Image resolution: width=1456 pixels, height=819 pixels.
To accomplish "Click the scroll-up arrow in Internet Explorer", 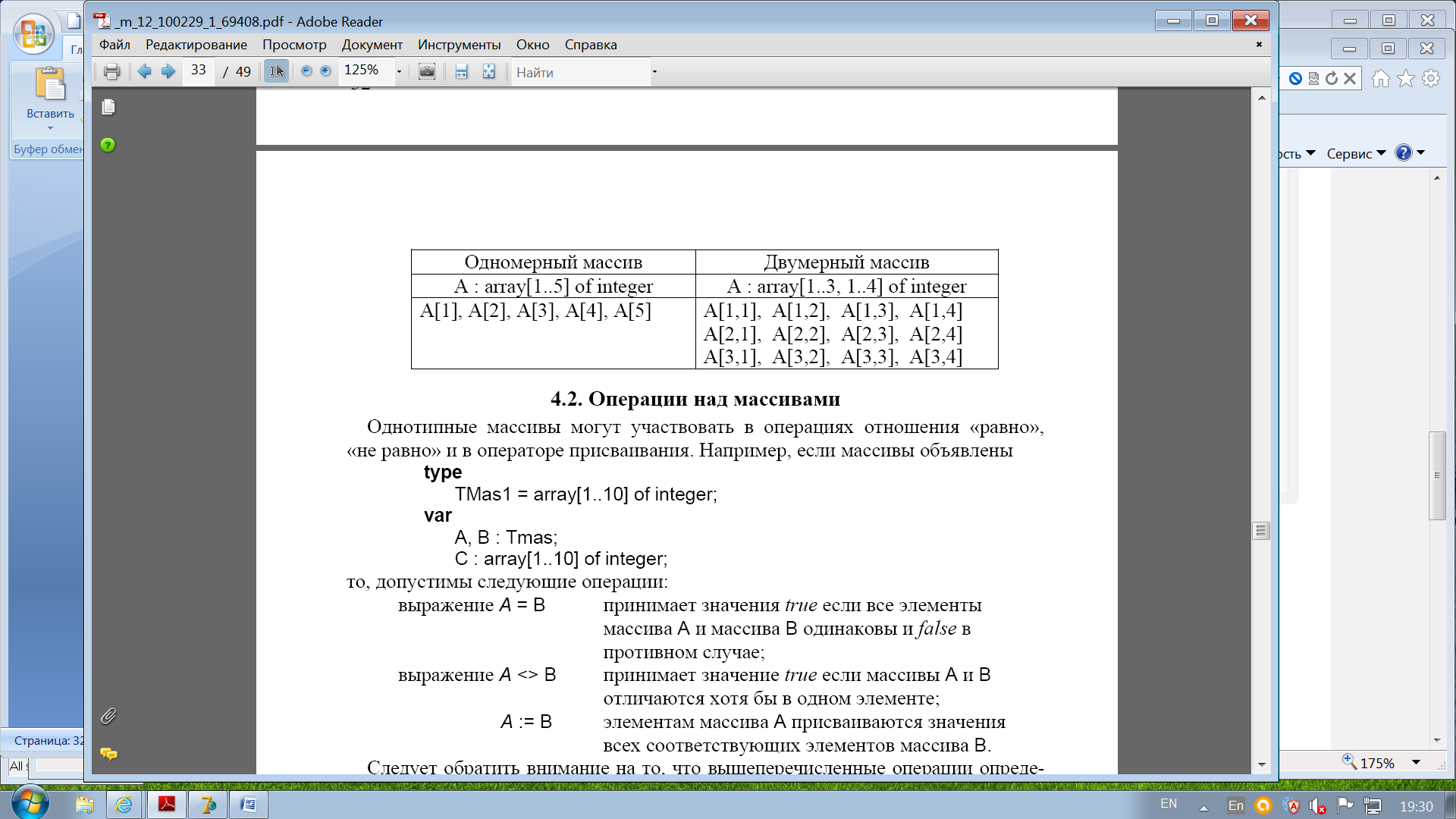I will (1437, 177).
